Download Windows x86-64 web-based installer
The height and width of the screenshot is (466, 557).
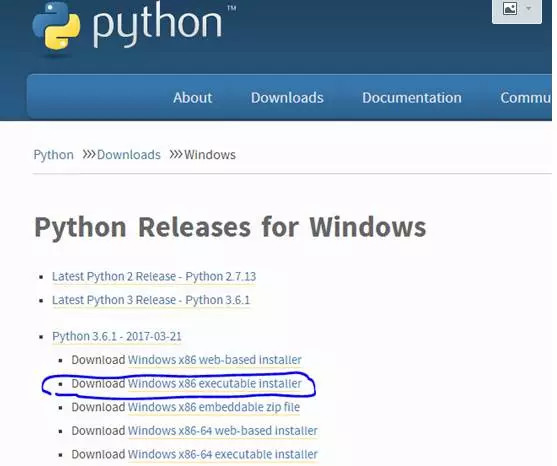coord(222,431)
